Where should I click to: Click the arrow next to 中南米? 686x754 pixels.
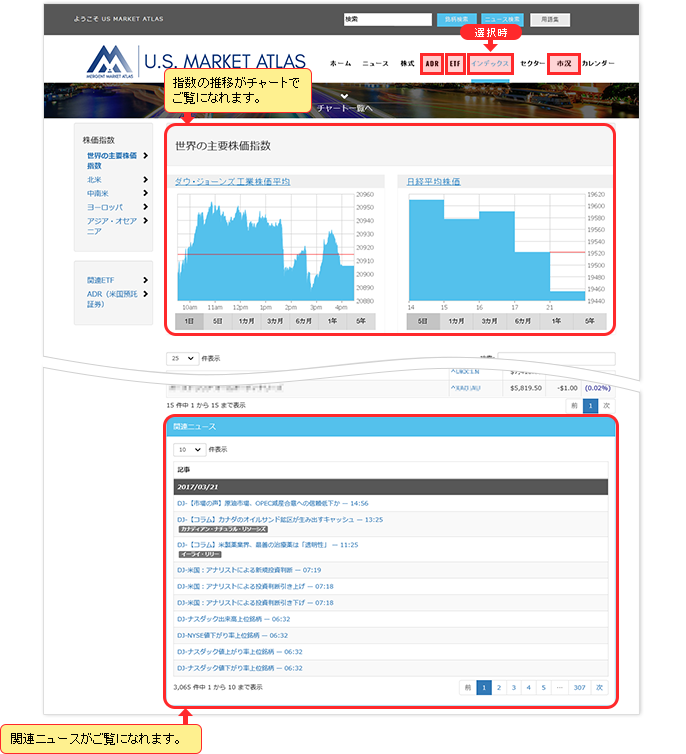[x=145, y=193]
